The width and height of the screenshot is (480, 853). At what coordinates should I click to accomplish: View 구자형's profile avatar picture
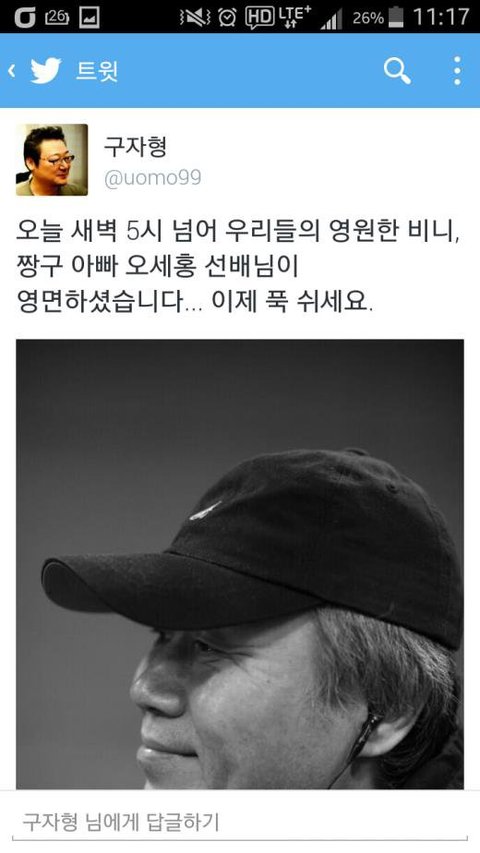(x=52, y=159)
